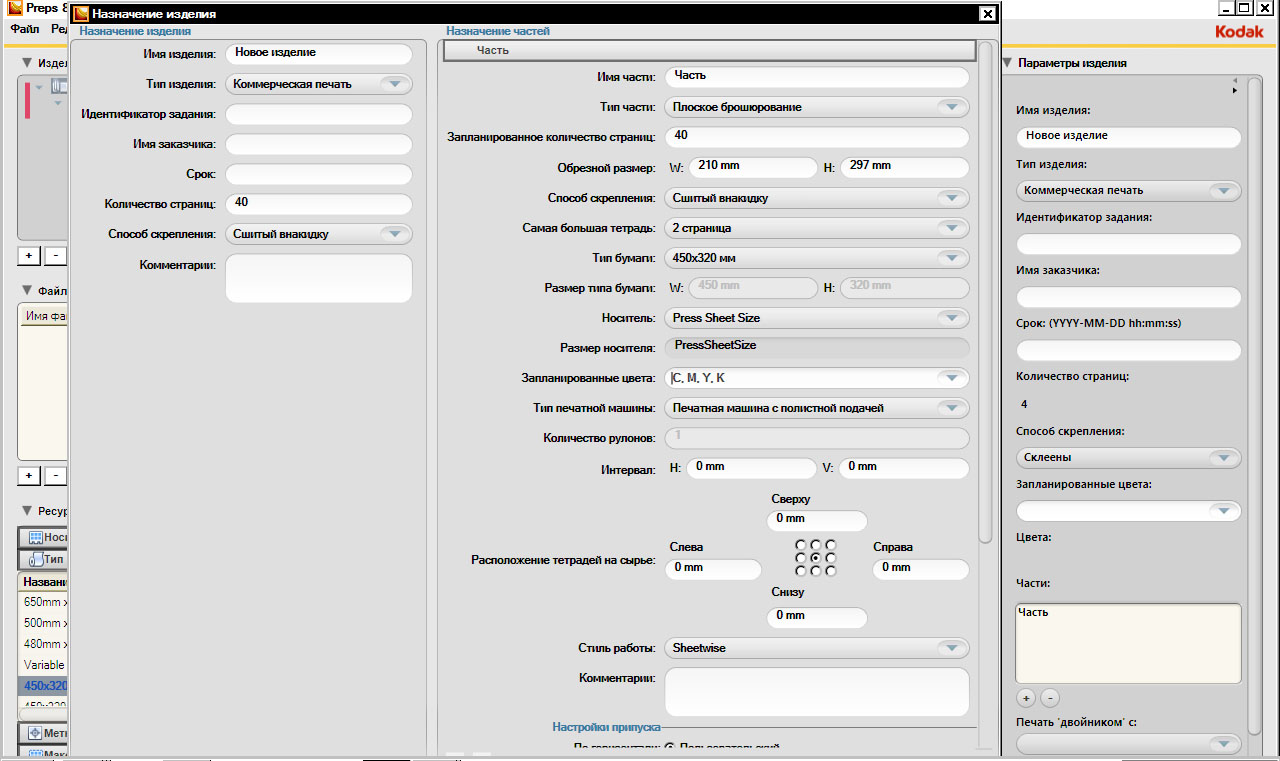Screen dimensions: 1280x761
Task: Click the plus button below the products list
Action: click(29, 255)
